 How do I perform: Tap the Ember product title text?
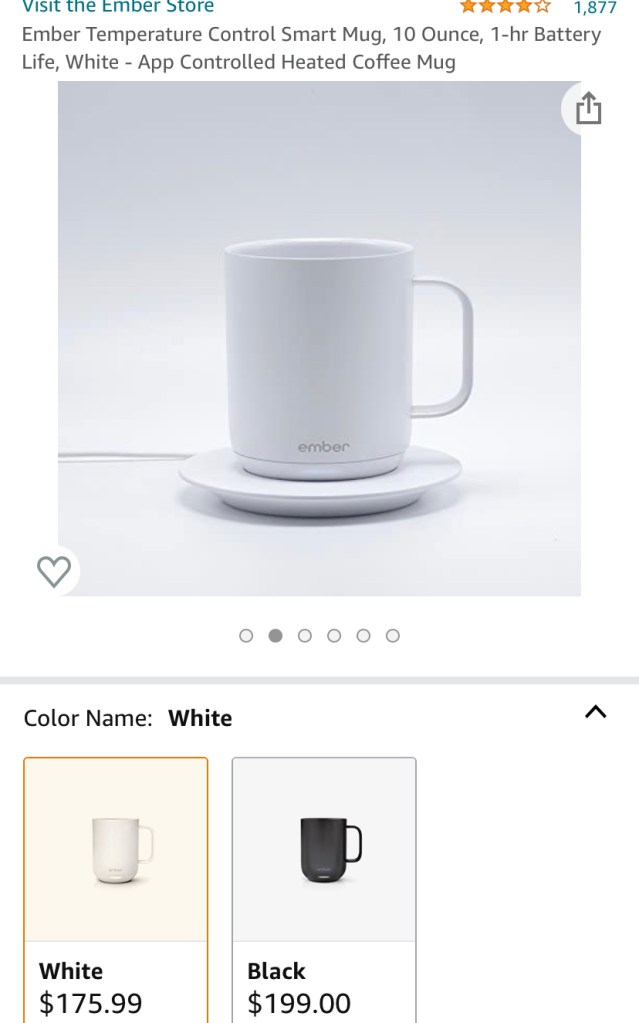tap(311, 48)
